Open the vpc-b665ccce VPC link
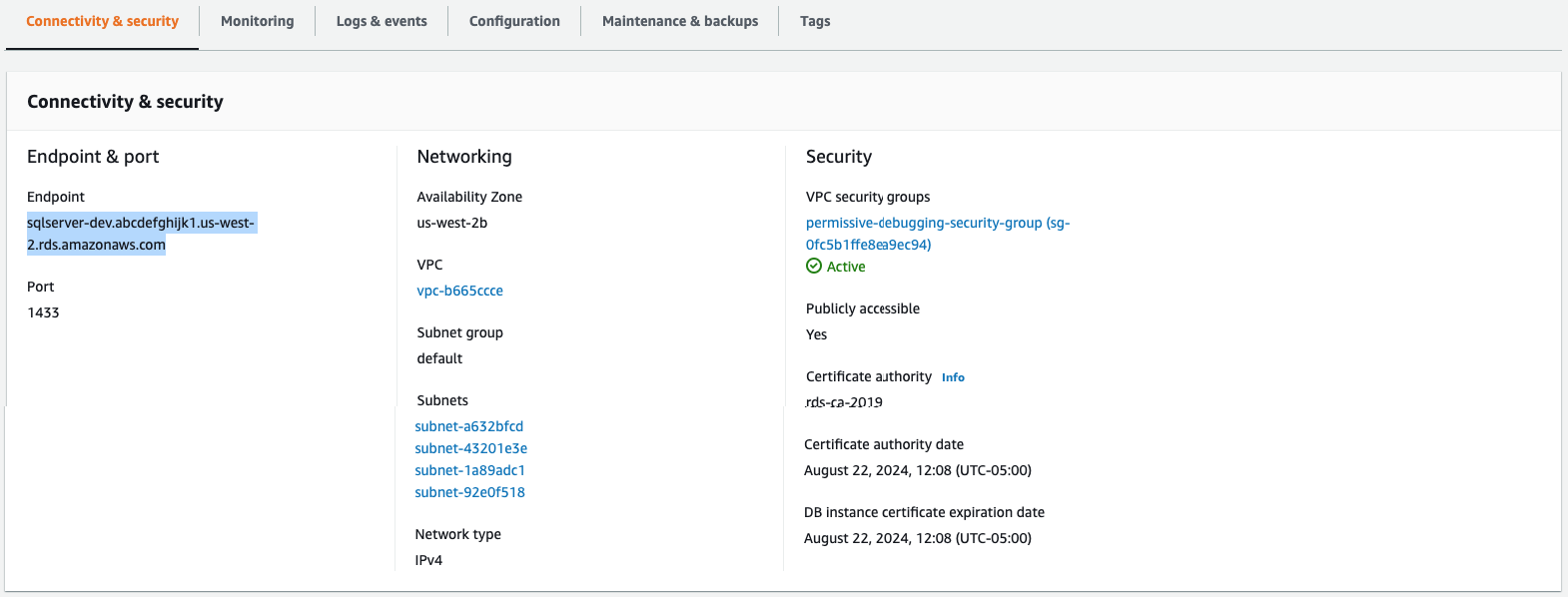The height and width of the screenshot is (597, 1568). [459, 291]
